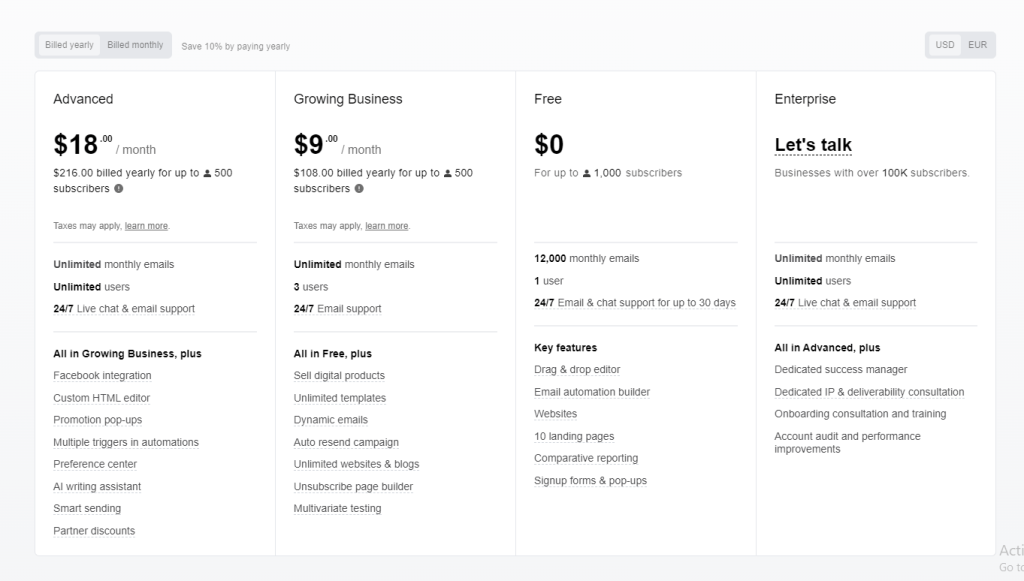Viewport: 1024px width, 581px height.
Task: Open the Unsubscribe page builder link
Action: click(353, 486)
